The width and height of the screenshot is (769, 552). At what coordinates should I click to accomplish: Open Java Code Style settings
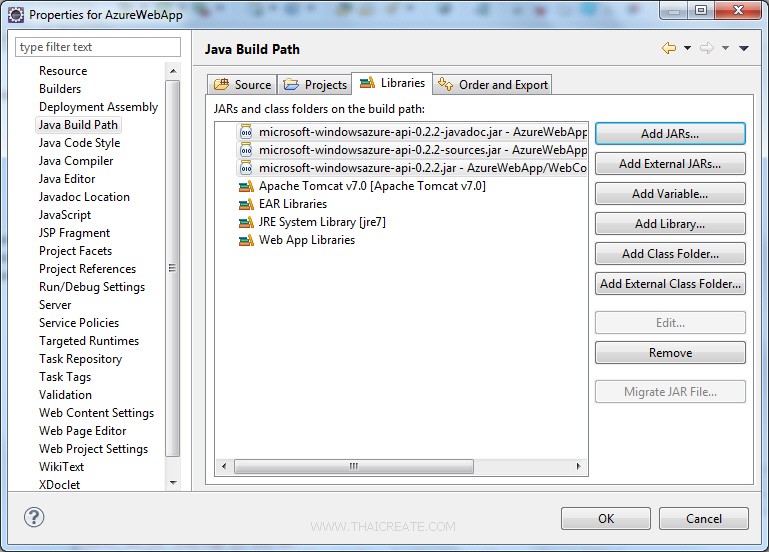(79, 143)
